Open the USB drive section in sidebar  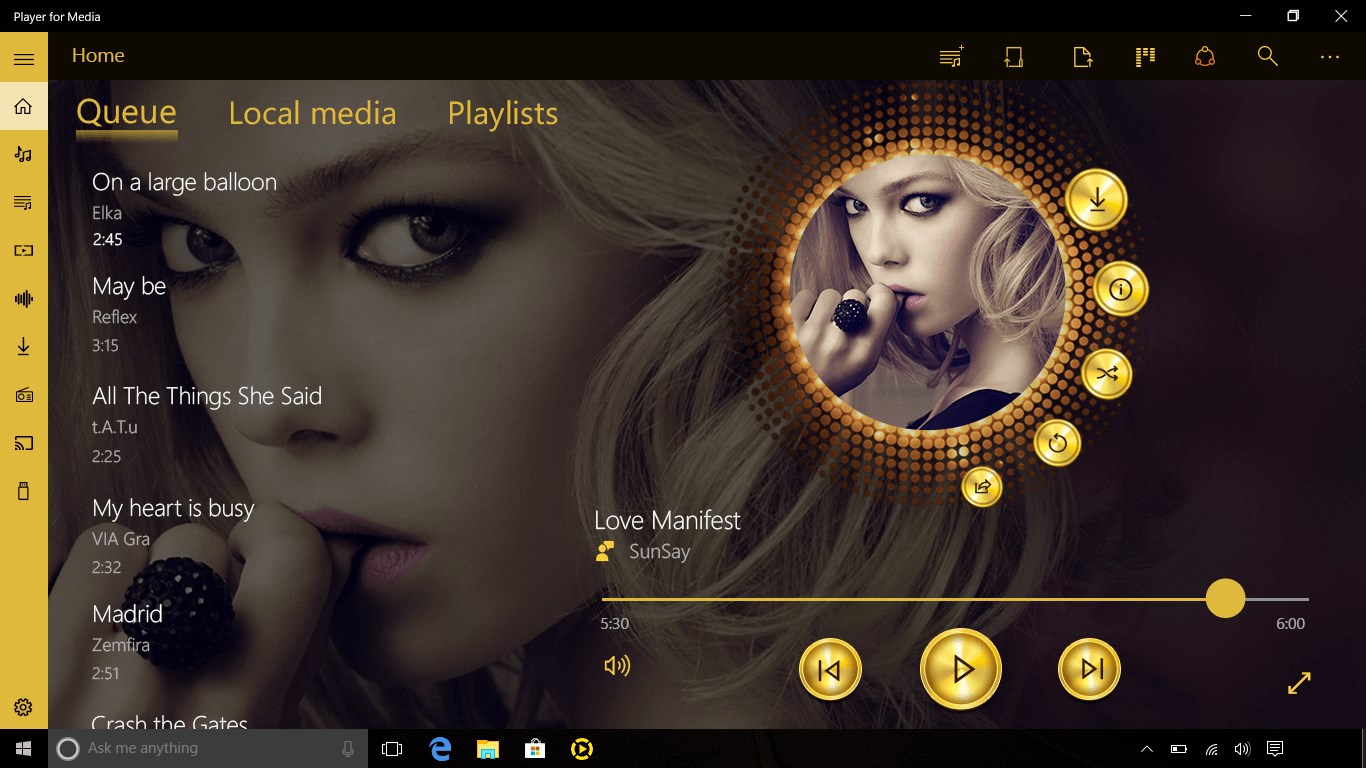pyautogui.click(x=22, y=490)
